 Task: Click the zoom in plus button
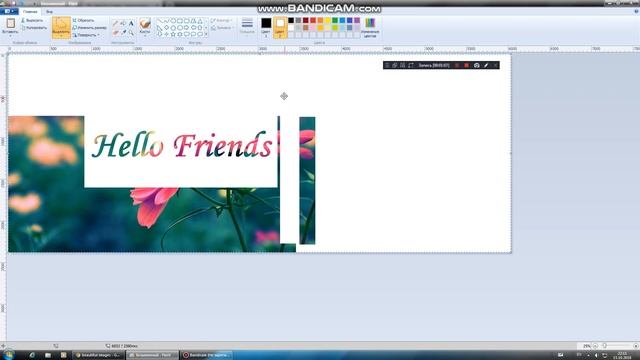pos(636,346)
